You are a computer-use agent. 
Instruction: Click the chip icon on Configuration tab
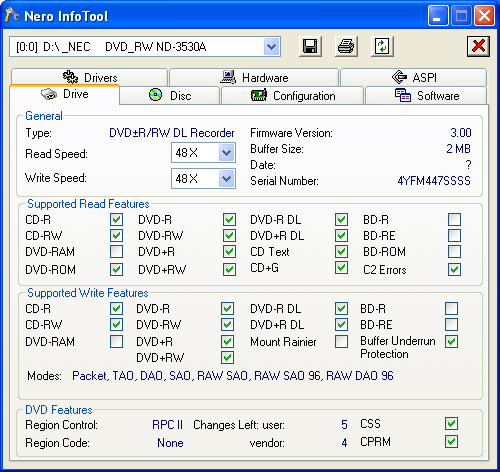(259, 95)
